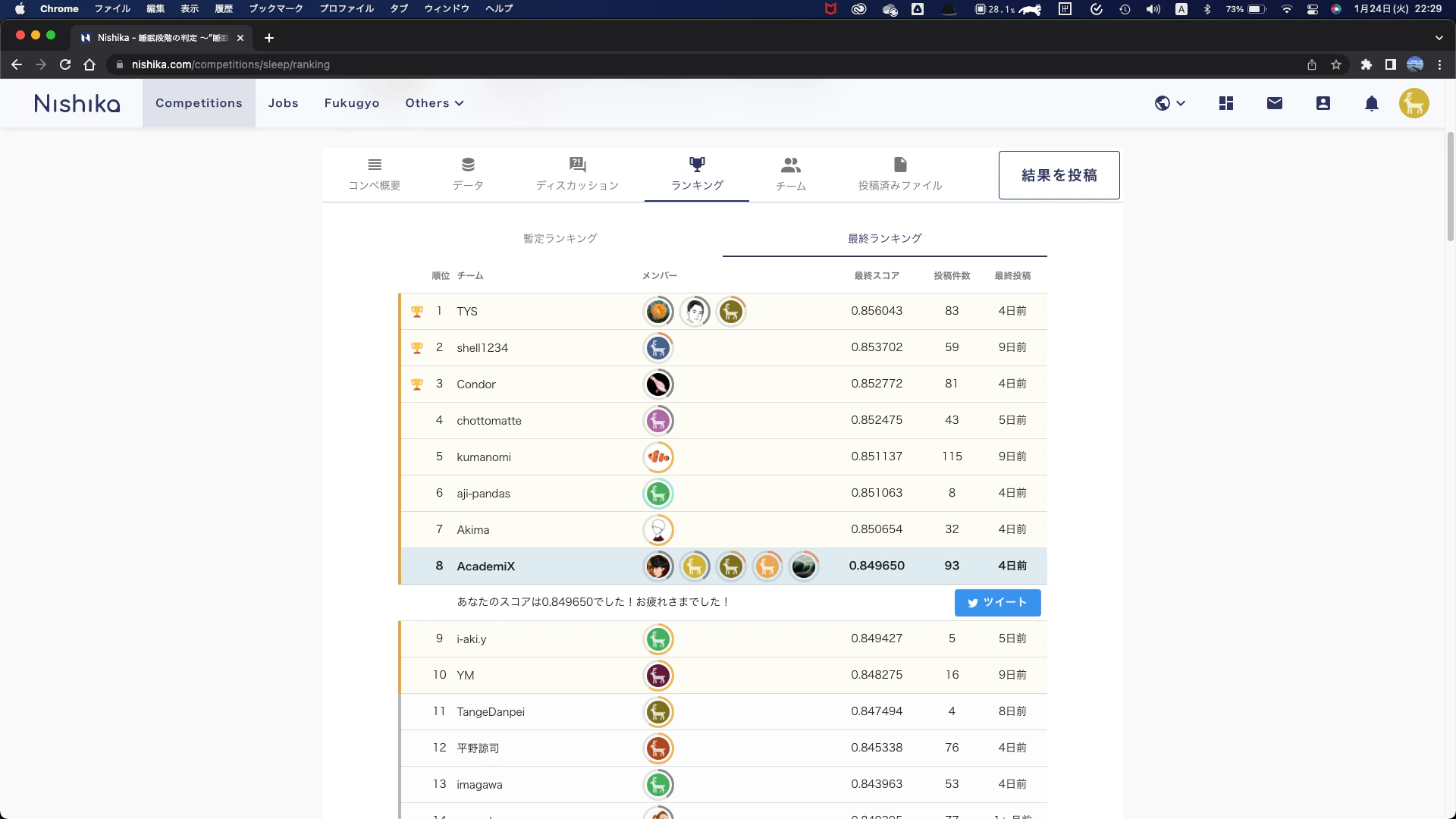Switch to 最終ランキング tab
Viewport: 1456px width, 819px height.
point(885,238)
